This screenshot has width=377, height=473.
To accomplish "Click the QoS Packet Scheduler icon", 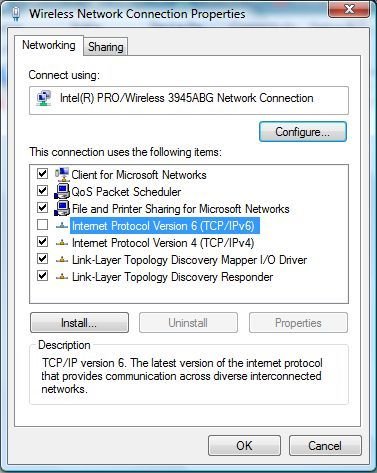I will click(x=62, y=191).
